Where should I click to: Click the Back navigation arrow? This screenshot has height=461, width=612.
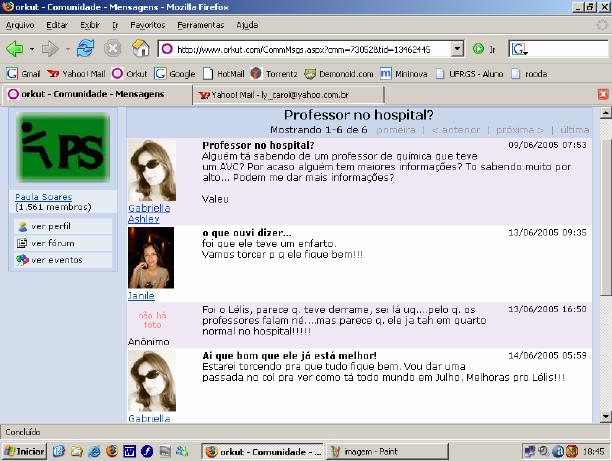(15, 48)
